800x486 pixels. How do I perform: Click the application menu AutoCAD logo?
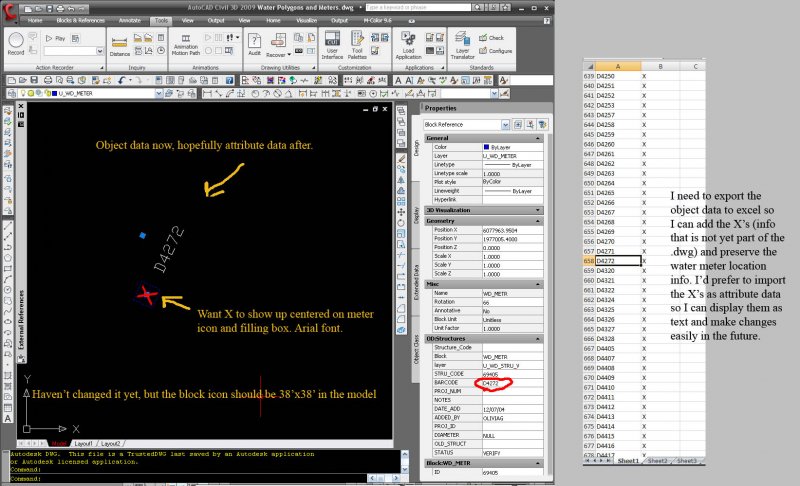9,12
